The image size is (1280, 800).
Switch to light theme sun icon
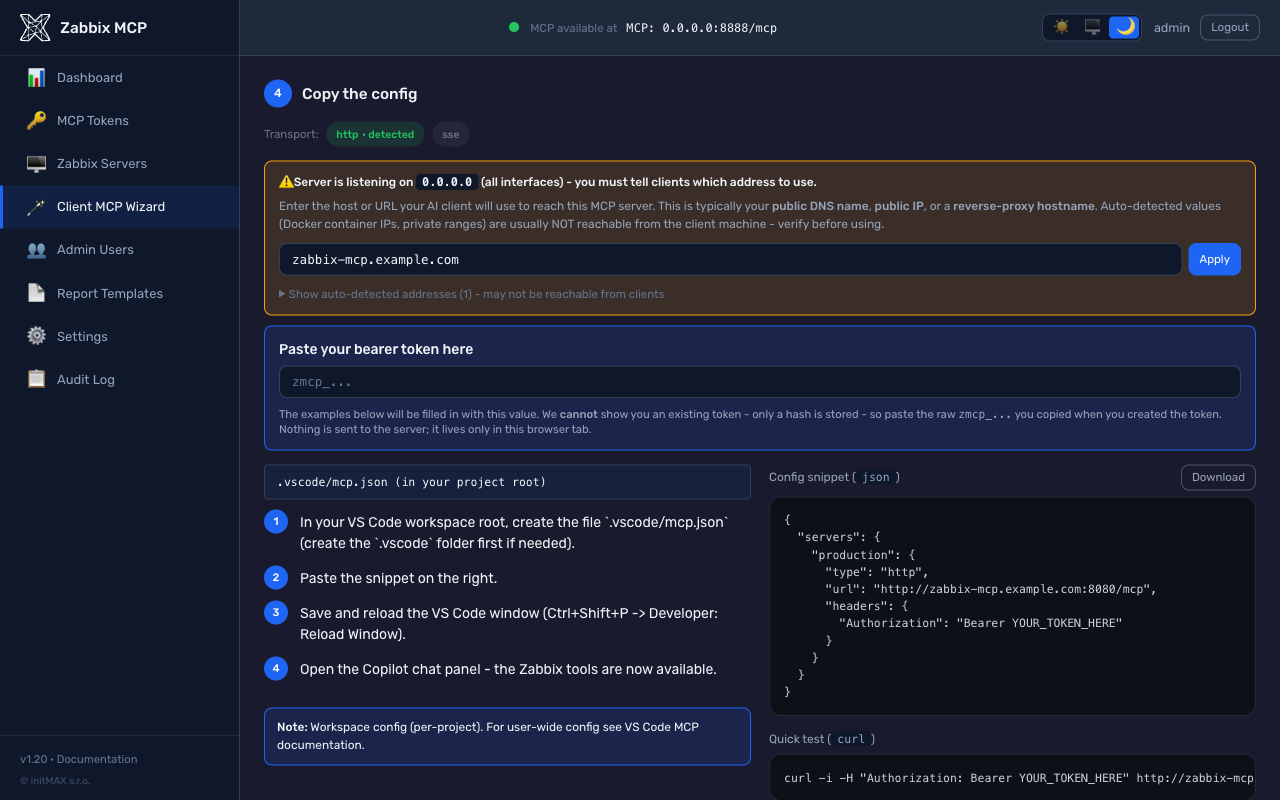(x=1061, y=27)
